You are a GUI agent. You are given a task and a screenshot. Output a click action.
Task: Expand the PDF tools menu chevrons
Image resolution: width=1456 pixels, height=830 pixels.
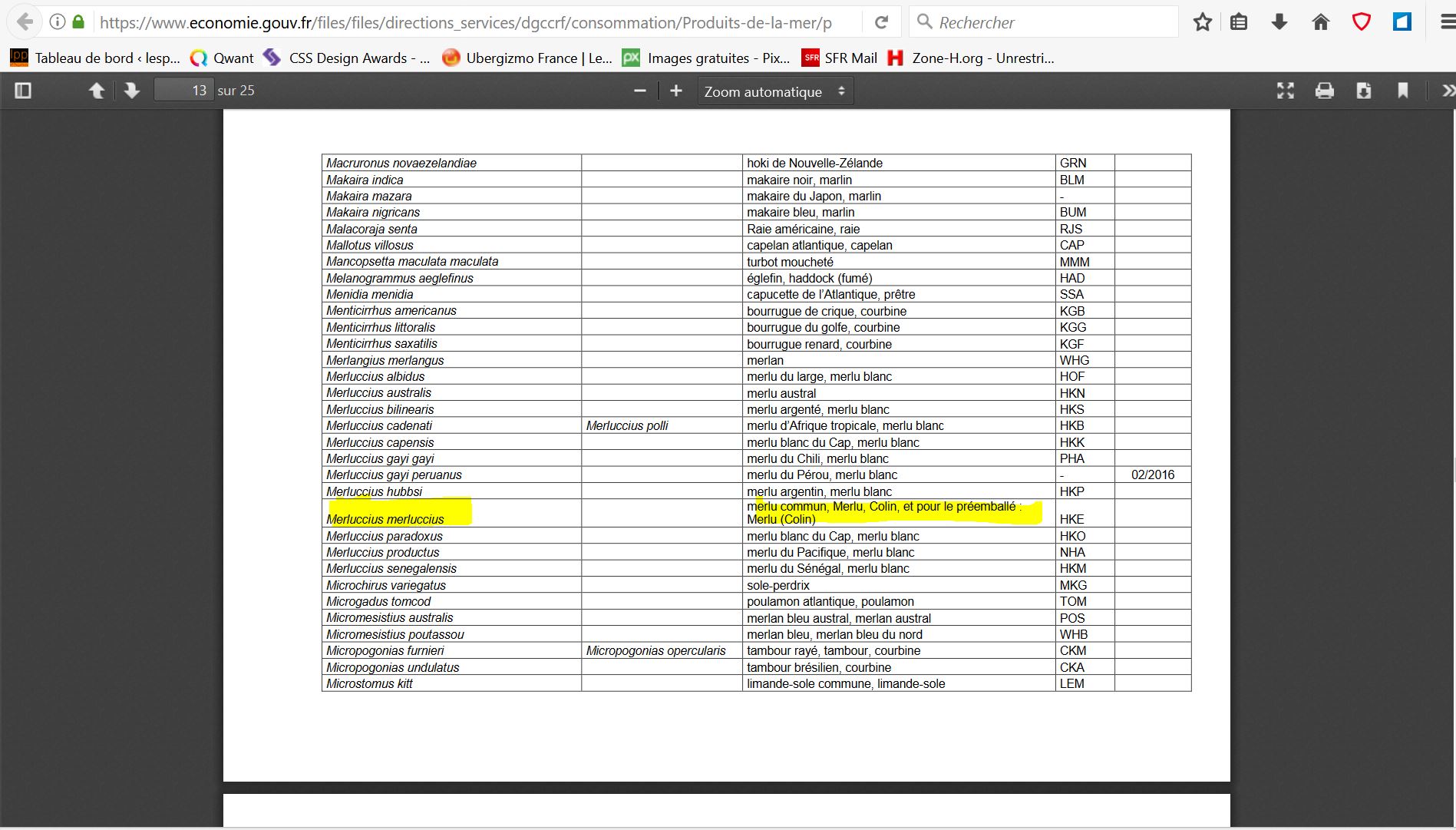[x=1447, y=91]
